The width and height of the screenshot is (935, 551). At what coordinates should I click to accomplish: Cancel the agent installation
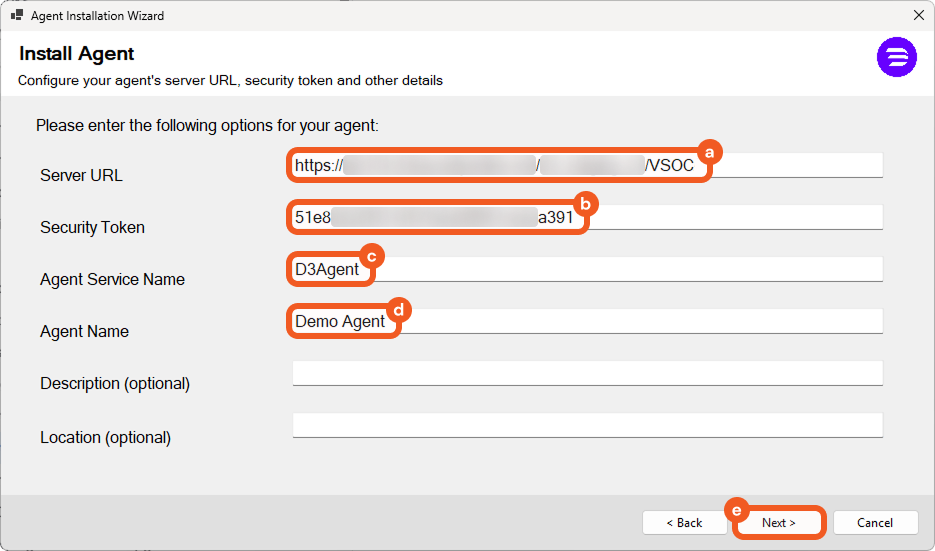coord(875,522)
